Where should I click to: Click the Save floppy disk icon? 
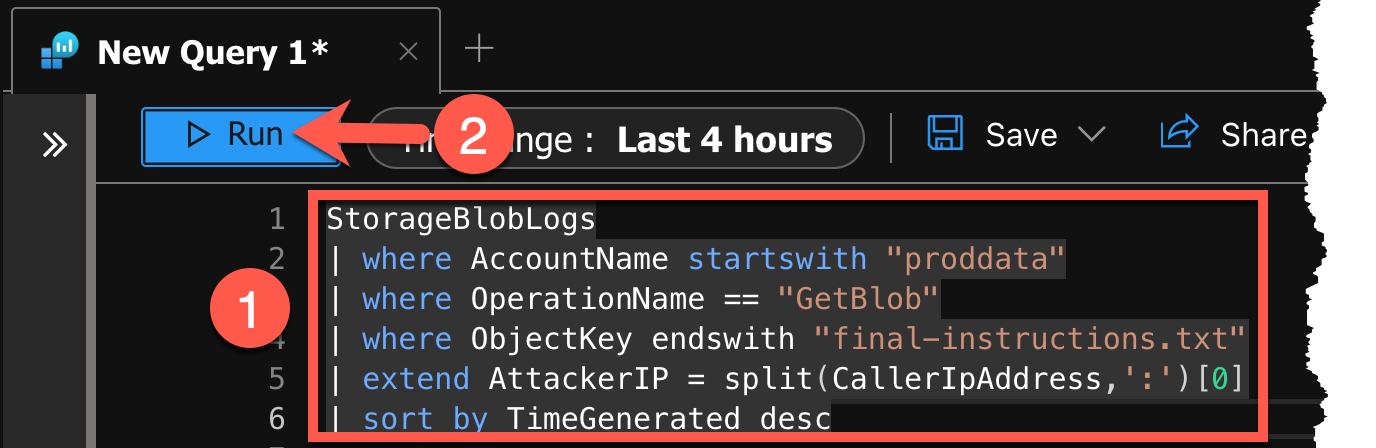click(x=945, y=134)
